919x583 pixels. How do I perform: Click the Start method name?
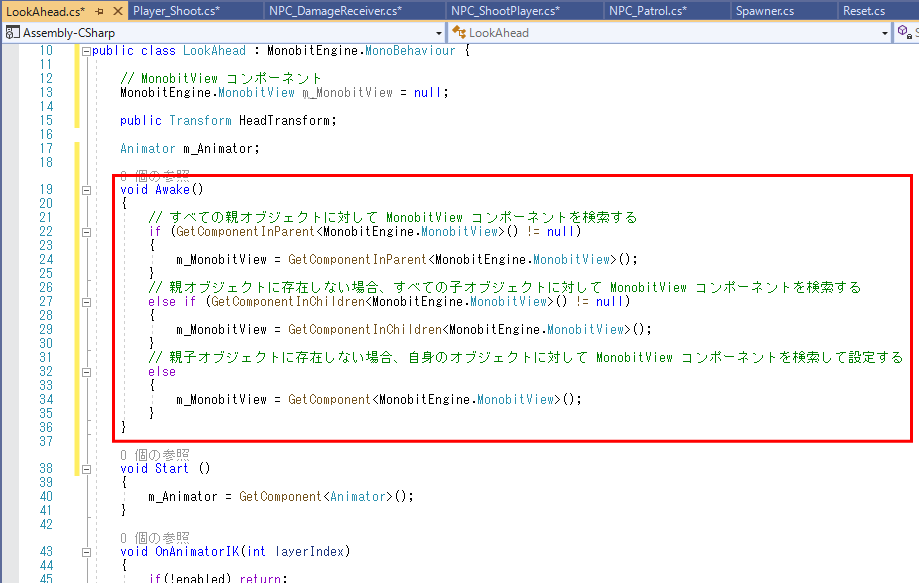click(172, 468)
